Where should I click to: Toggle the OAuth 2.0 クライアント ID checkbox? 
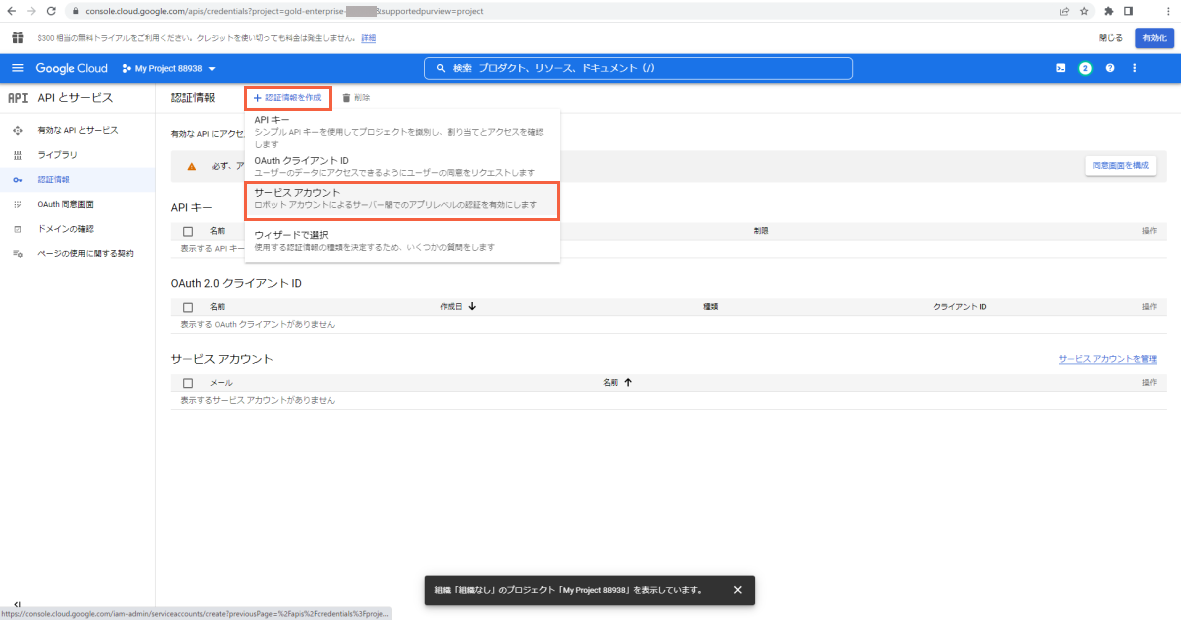(187, 307)
